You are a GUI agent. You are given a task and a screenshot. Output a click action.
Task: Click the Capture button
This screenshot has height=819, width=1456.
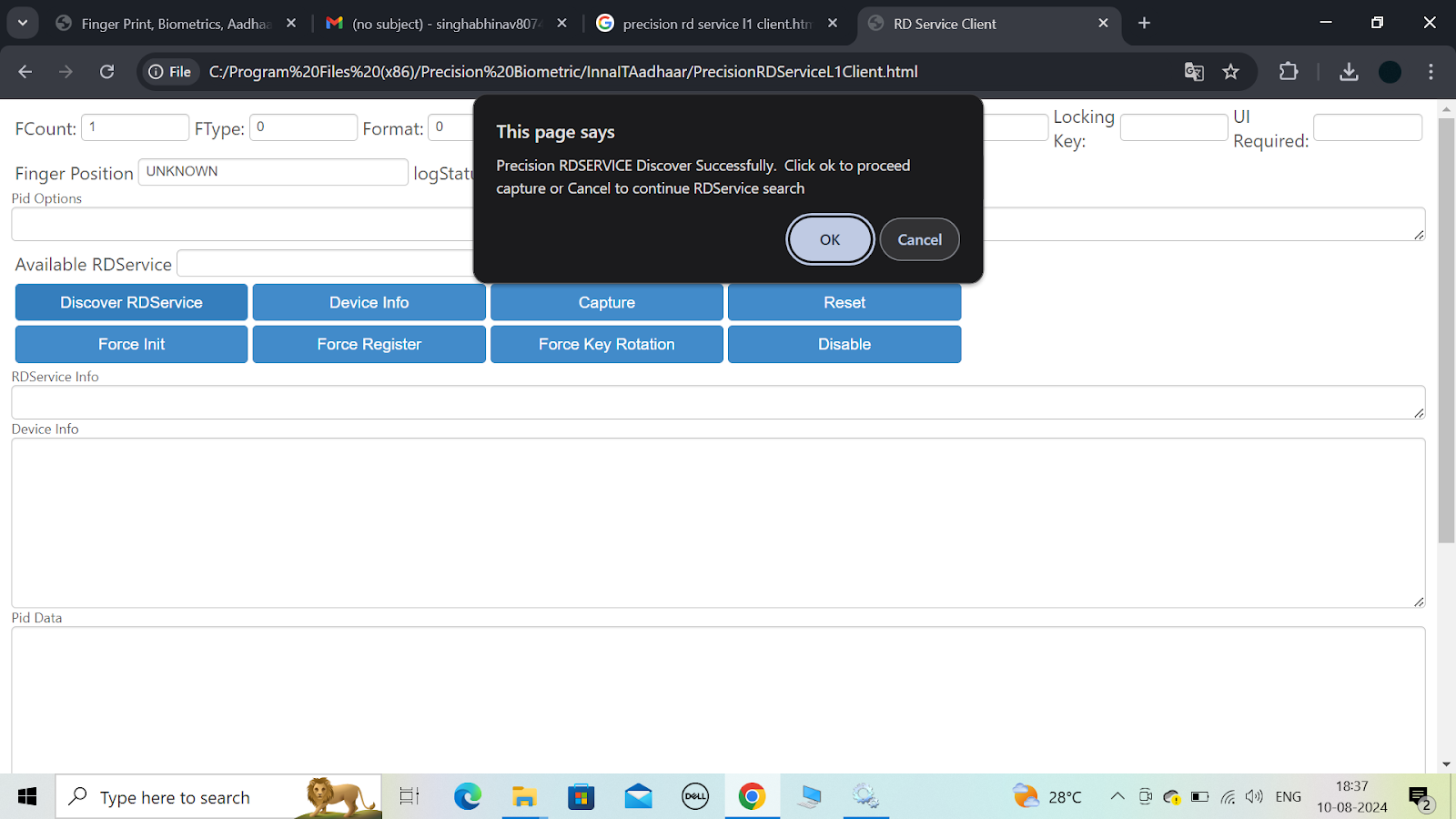point(607,302)
